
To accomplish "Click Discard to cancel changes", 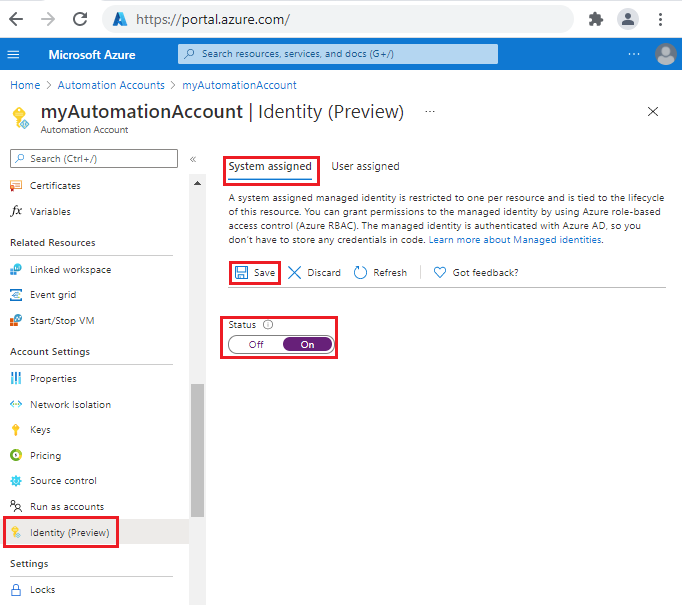I will 314,273.
